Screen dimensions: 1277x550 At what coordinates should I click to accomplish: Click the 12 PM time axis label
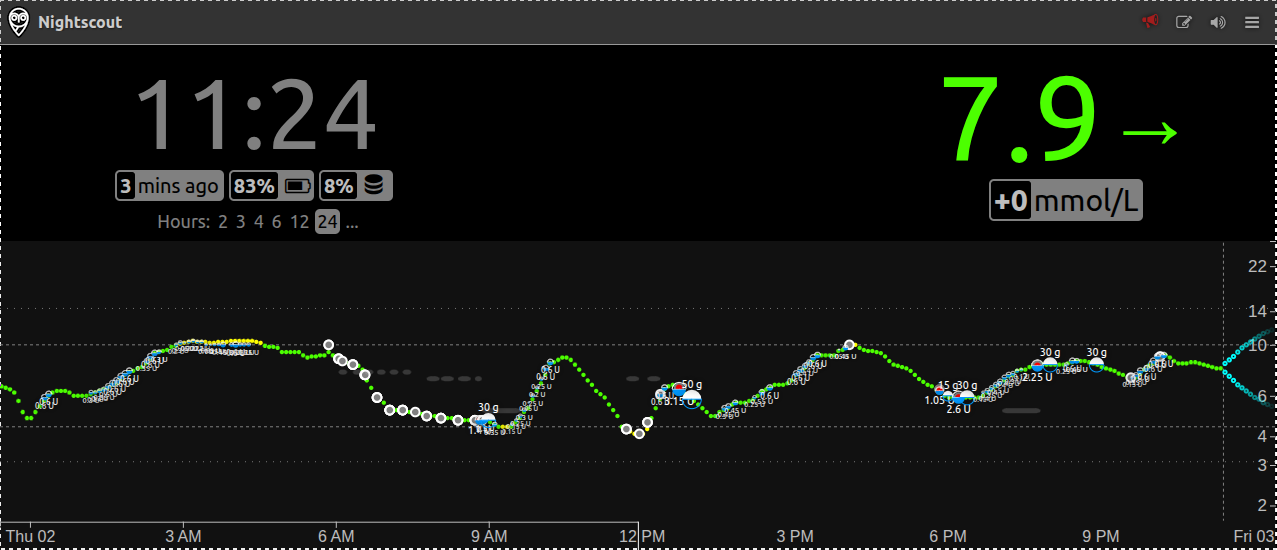coord(642,537)
